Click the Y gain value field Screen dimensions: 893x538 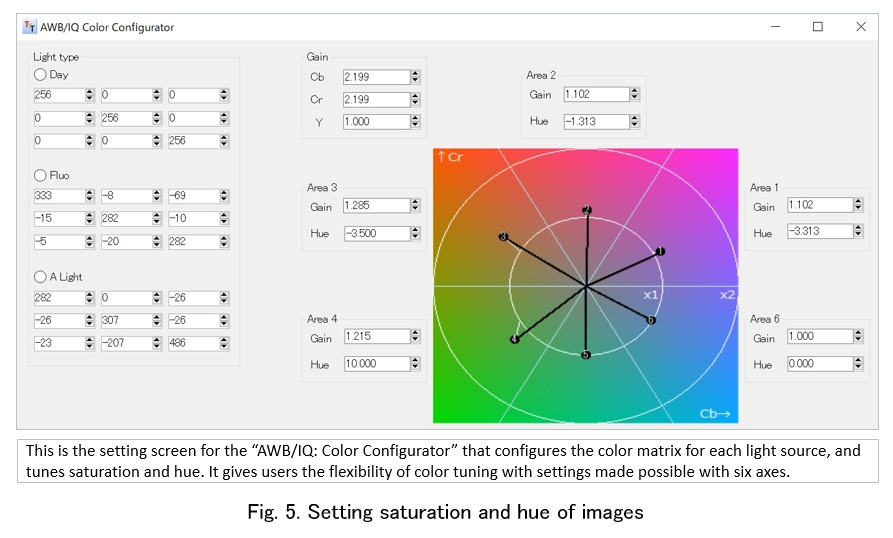(373, 121)
